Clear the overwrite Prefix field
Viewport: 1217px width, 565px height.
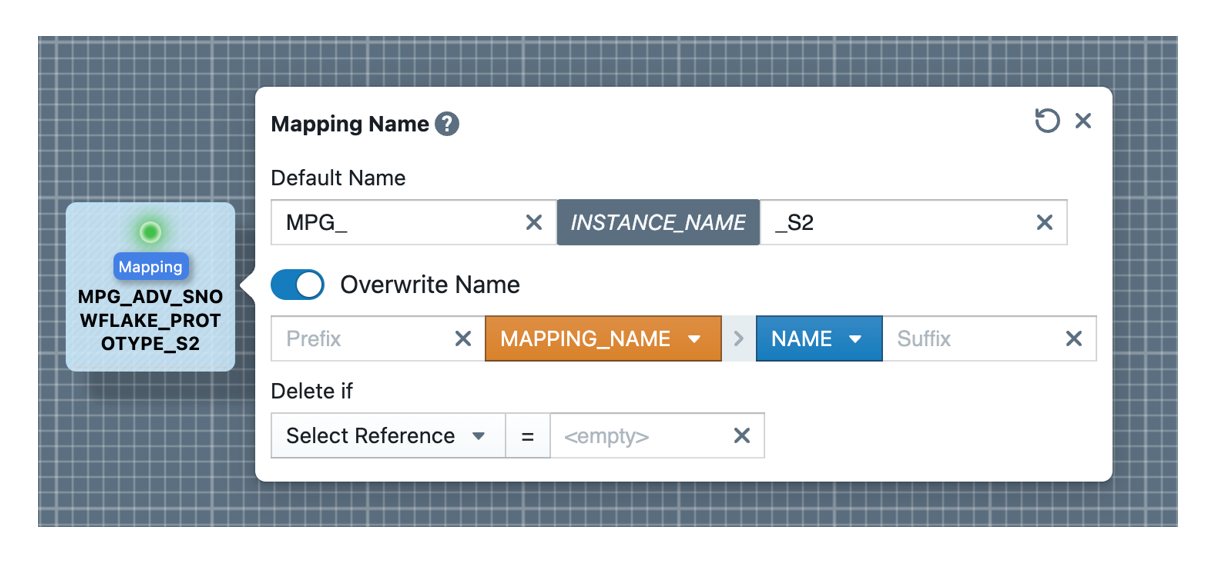point(463,339)
